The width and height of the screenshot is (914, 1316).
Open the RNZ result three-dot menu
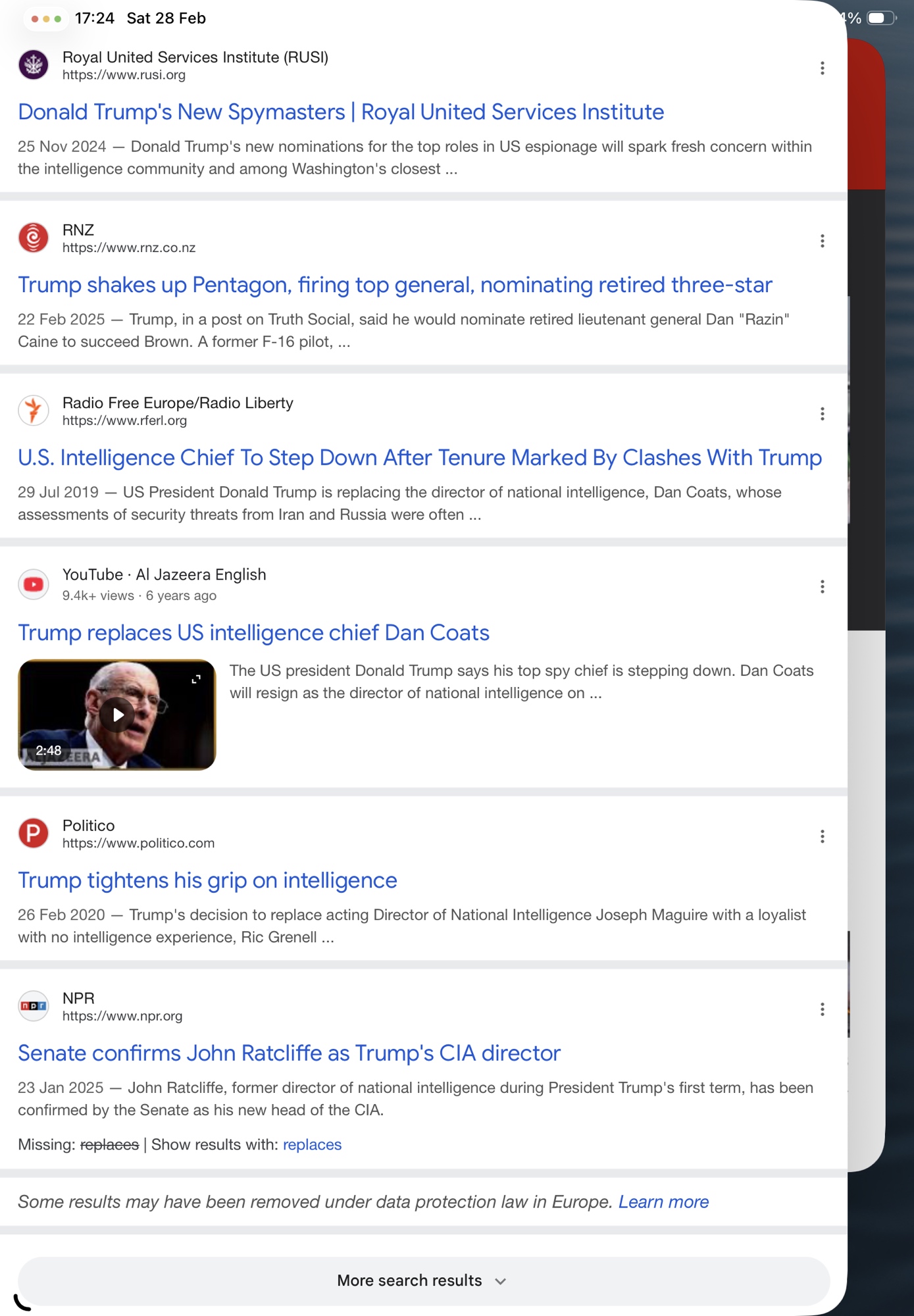coord(822,241)
